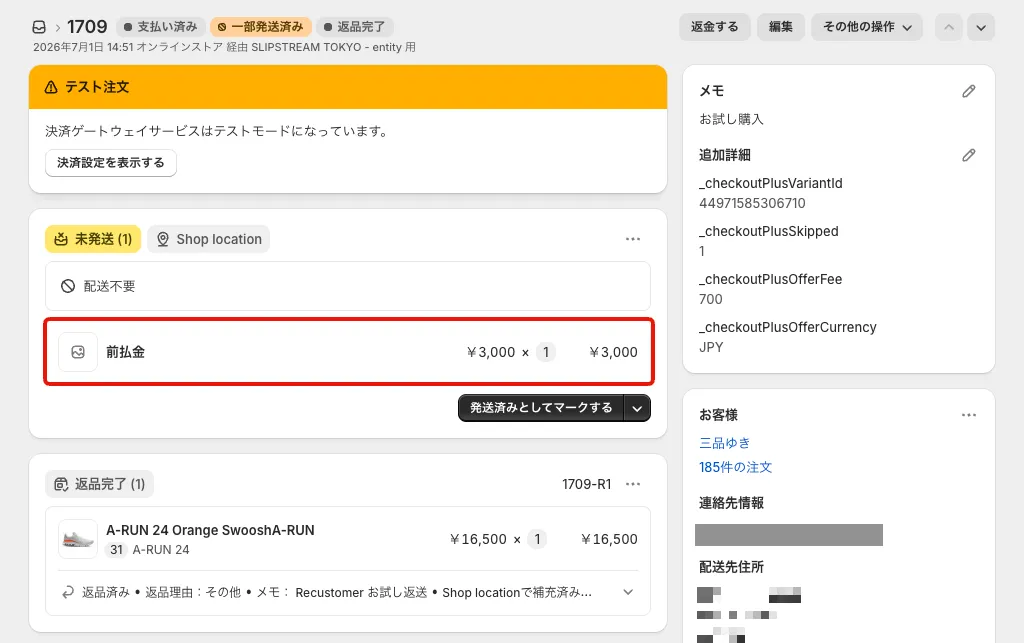Click the JPY currency value
This screenshot has height=643, width=1024.
pos(711,347)
